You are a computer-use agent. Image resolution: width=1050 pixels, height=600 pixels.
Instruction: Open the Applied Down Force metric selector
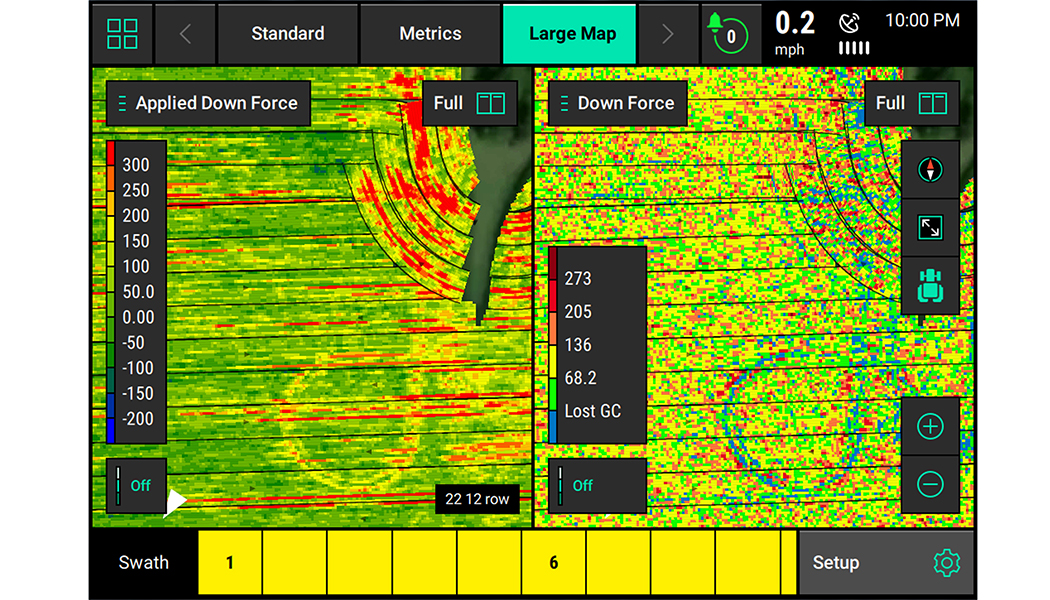click(x=209, y=103)
